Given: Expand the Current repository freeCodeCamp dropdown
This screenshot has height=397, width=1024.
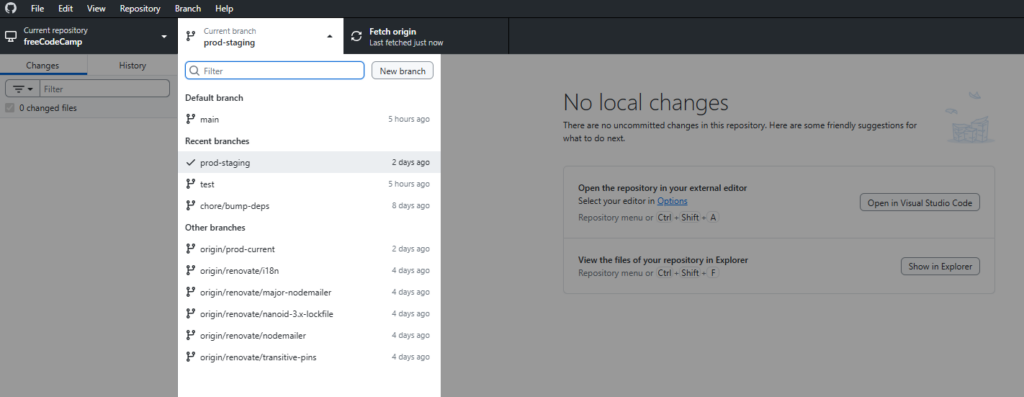Looking at the screenshot, I should point(89,36).
